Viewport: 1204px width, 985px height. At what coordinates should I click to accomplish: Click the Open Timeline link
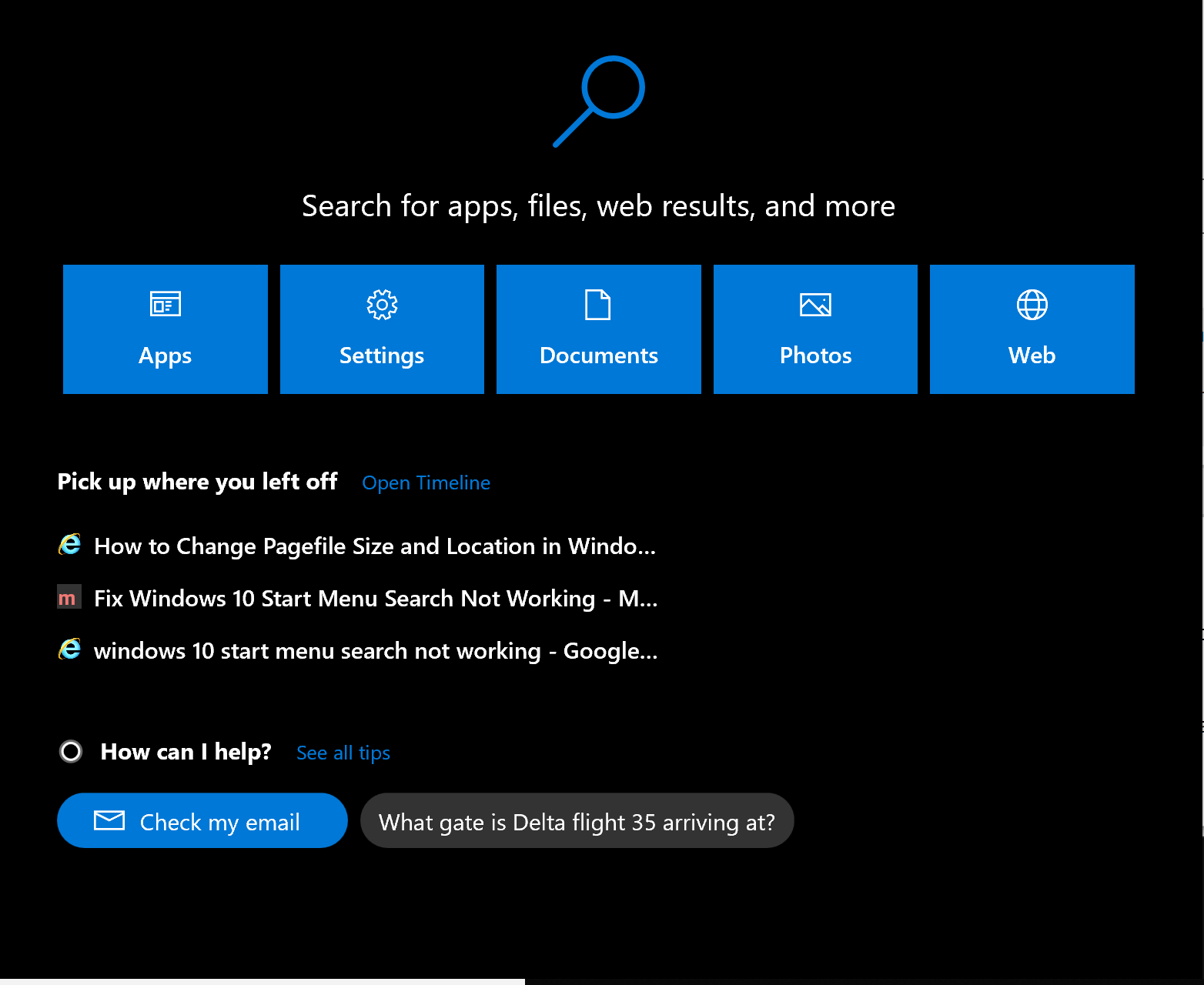tap(426, 482)
